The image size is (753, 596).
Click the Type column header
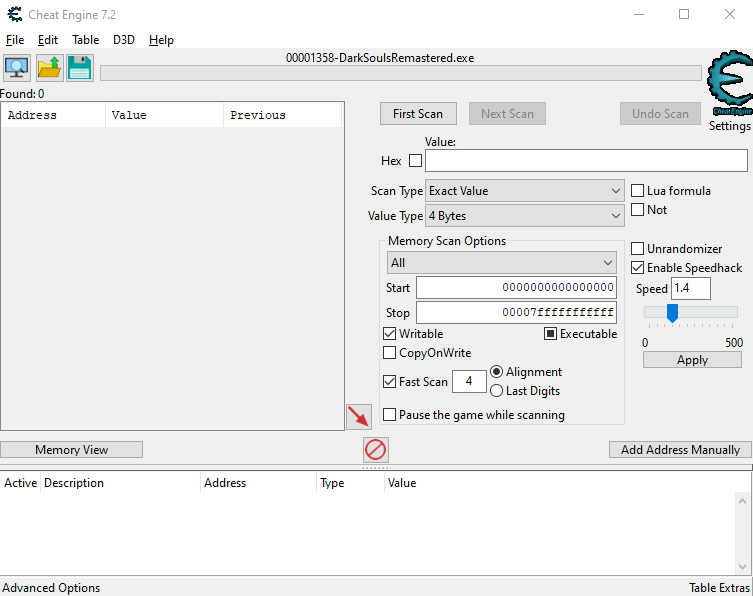351,483
